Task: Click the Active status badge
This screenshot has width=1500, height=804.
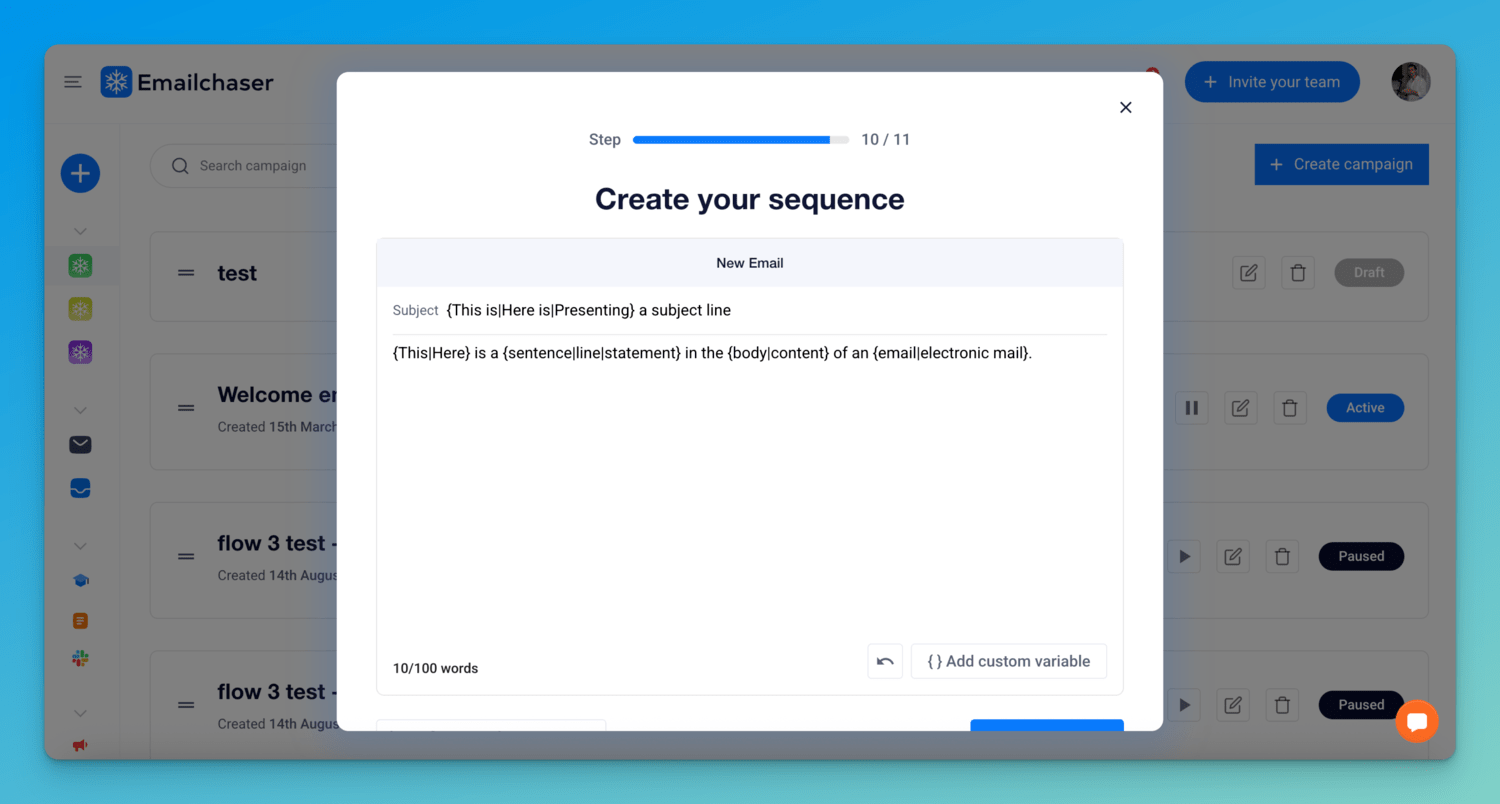Action: pos(1365,408)
